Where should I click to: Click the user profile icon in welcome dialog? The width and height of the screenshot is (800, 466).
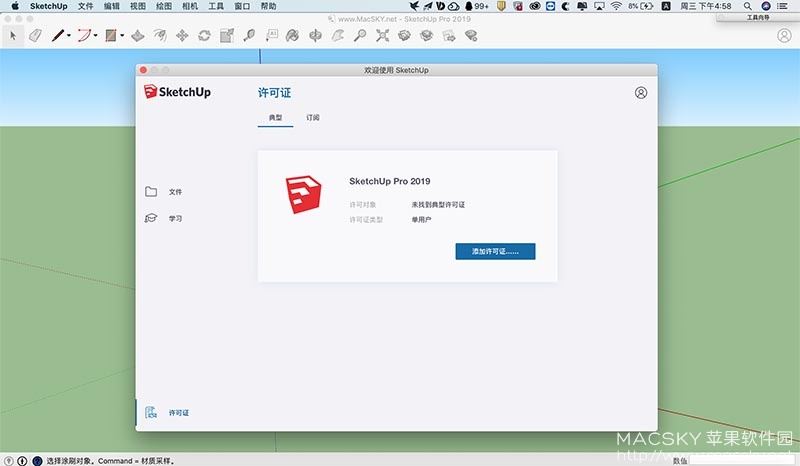coord(641,92)
